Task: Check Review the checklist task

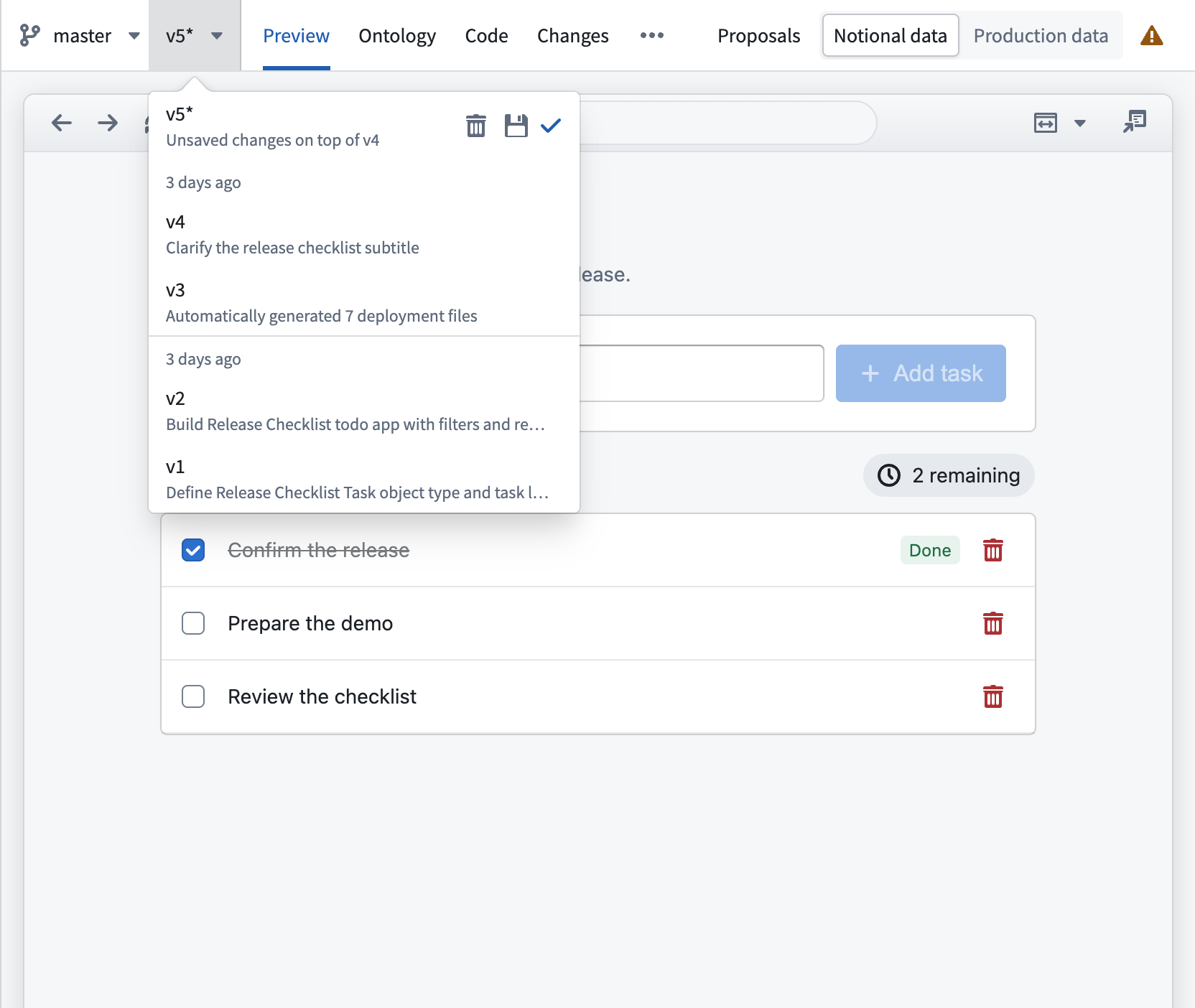Action: (x=193, y=696)
